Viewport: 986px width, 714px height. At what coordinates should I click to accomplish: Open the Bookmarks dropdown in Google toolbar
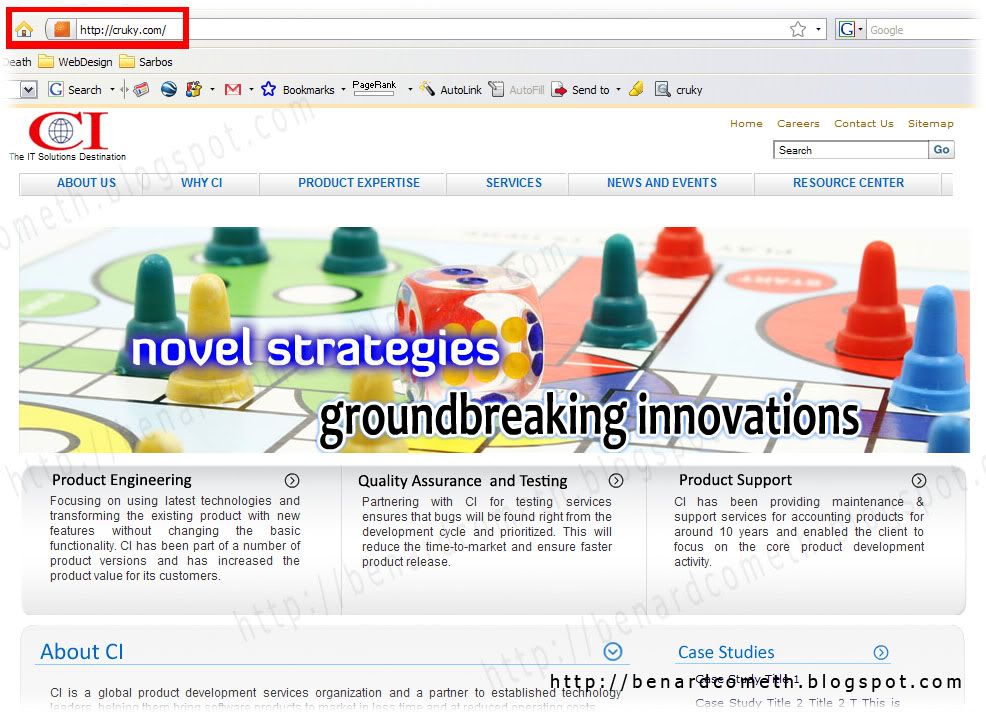point(343,90)
